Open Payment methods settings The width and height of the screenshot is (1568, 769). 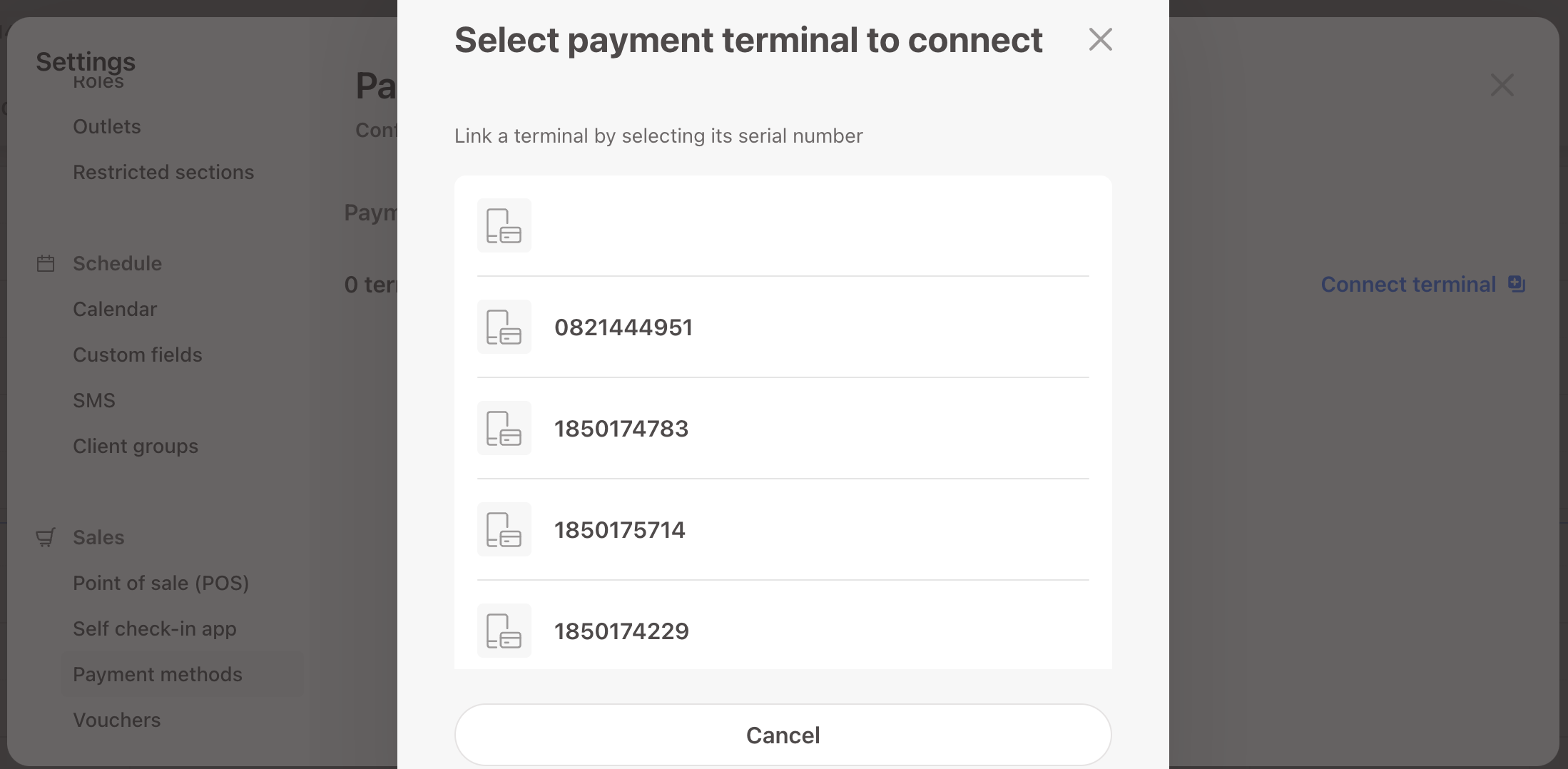point(158,674)
